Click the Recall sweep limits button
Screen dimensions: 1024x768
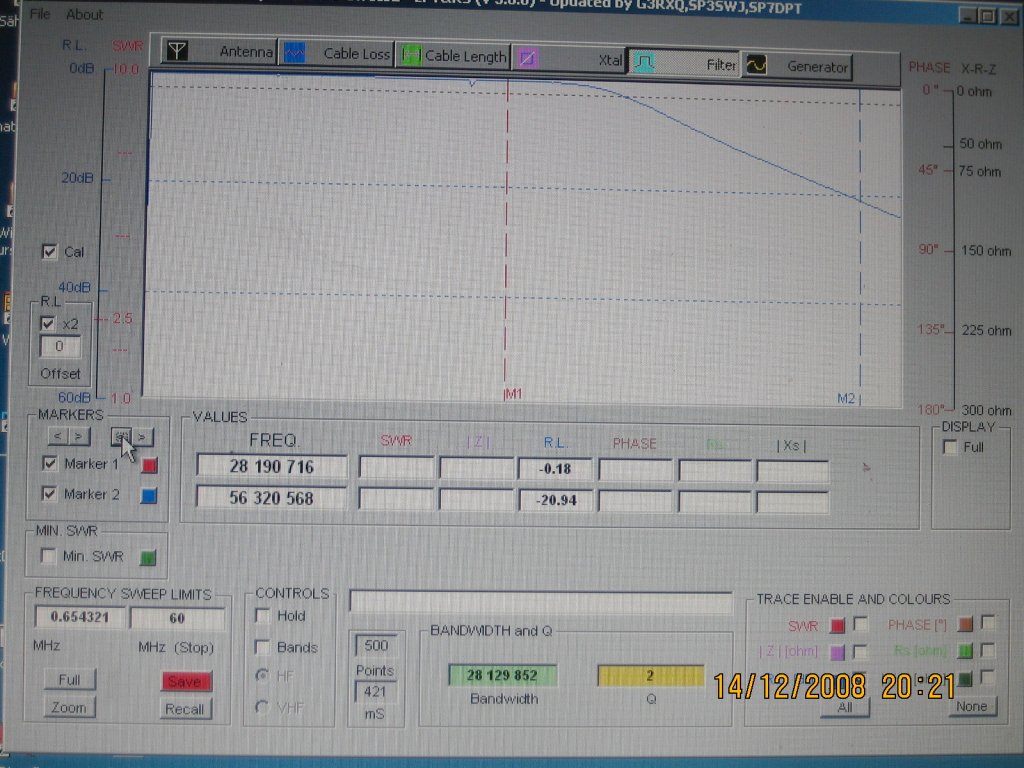point(184,709)
